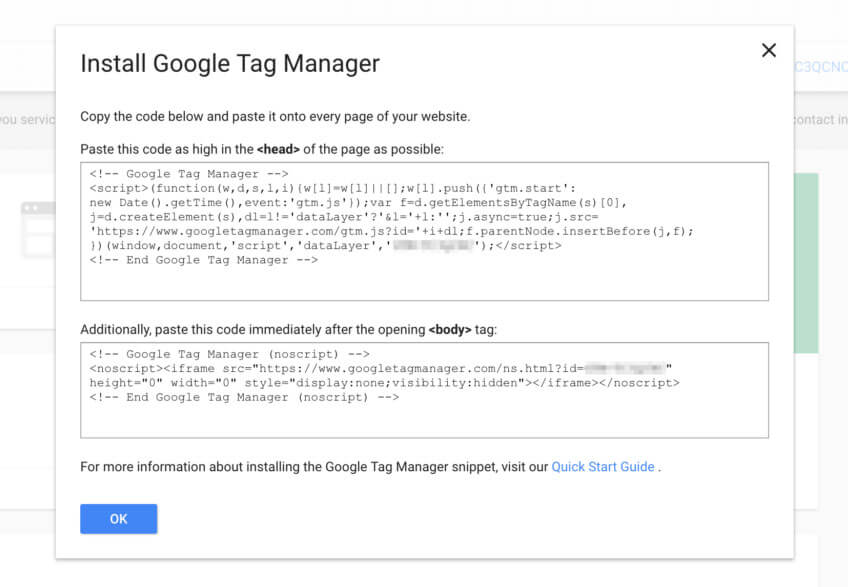
Task: Open the Quick Start Guide link
Action: pos(602,467)
